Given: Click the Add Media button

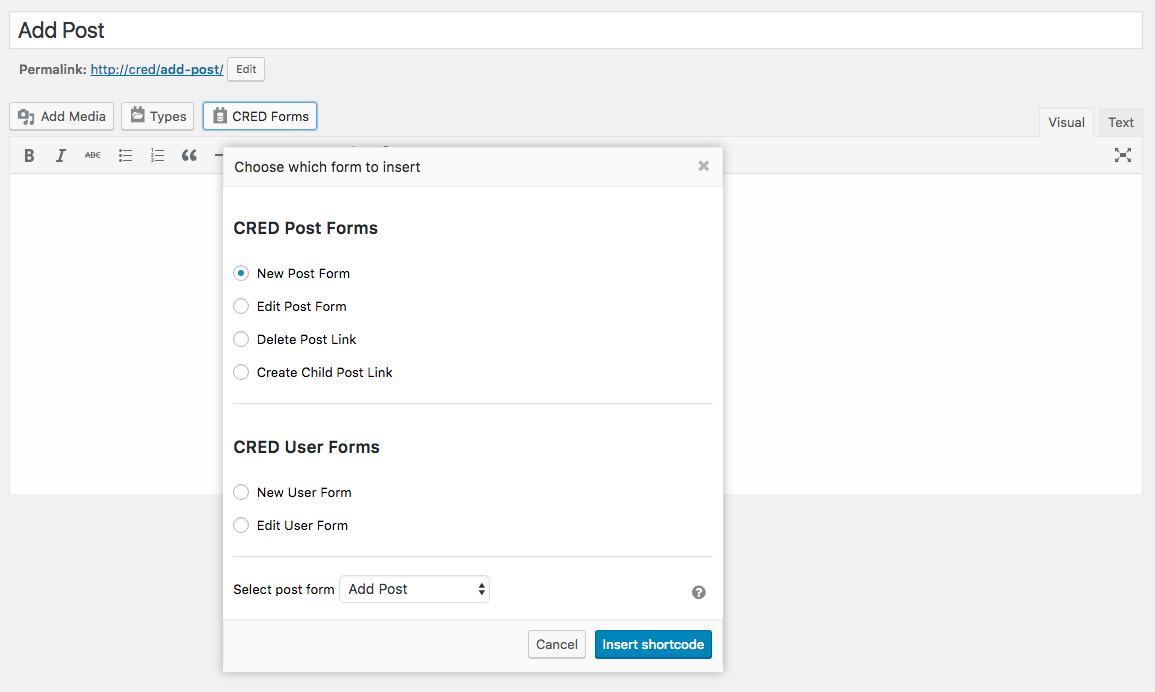Looking at the screenshot, I should pos(62,116).
